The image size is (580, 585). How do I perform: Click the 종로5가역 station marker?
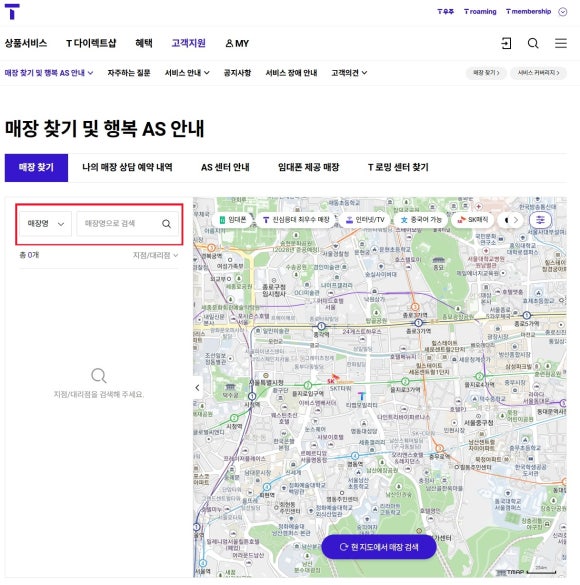coord(526,316)
